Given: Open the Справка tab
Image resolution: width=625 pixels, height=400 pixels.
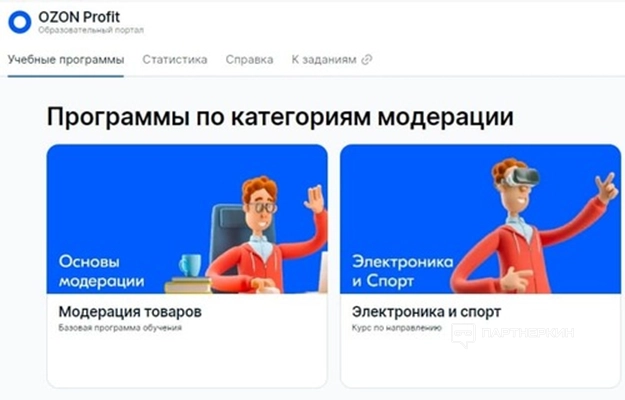Looking at the screenshot, I should point(249,60).
